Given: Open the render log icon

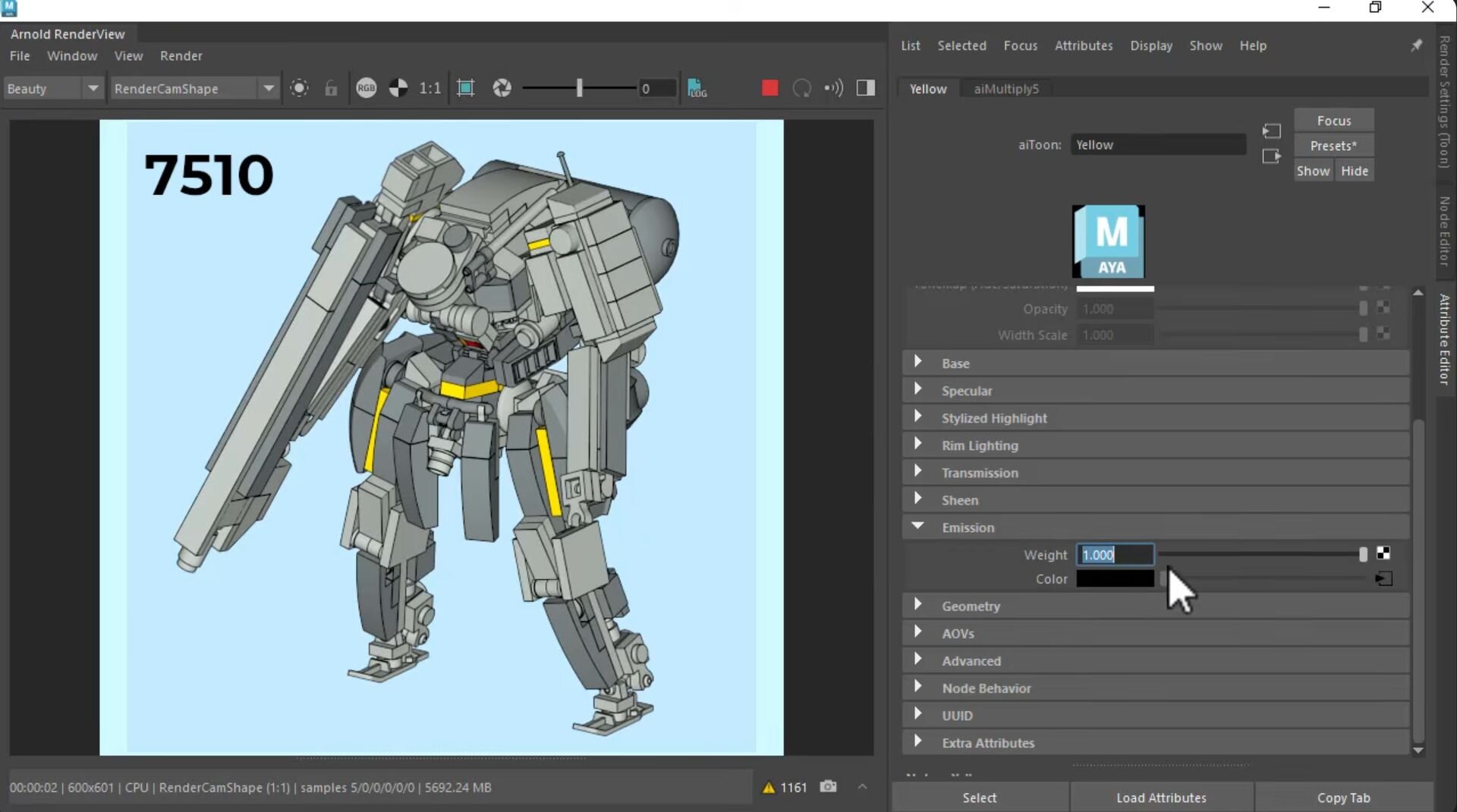Looking at the screenshot, I should coord(697,88).
